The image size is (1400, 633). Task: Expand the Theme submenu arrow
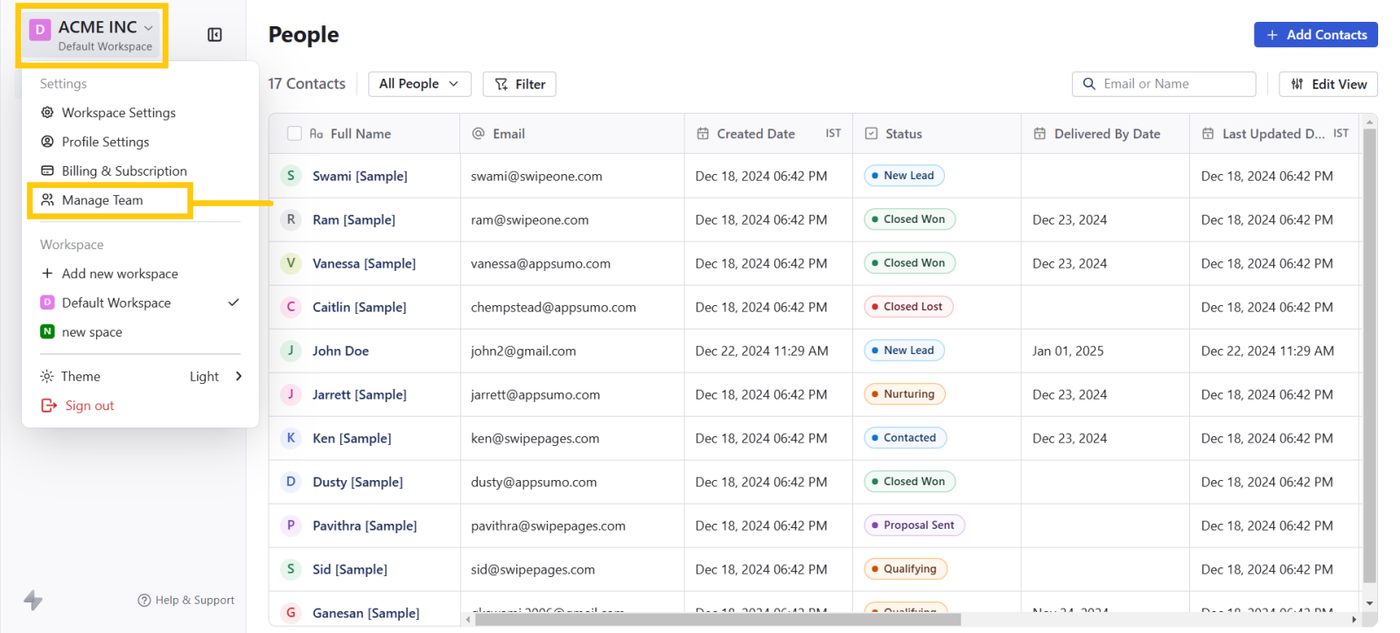(x=239, y=377)
